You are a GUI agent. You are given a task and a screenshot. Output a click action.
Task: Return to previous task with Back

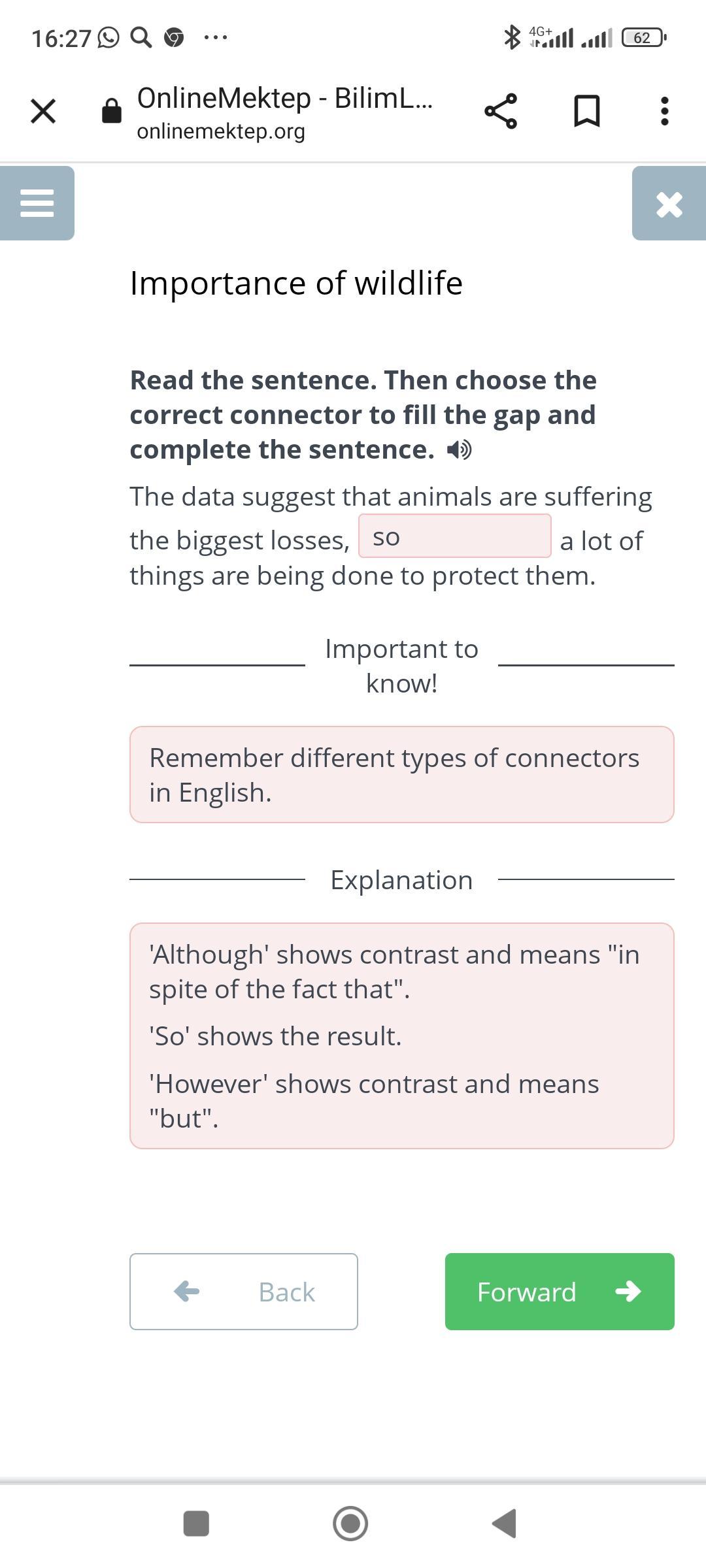click(x=243, y=1292)
